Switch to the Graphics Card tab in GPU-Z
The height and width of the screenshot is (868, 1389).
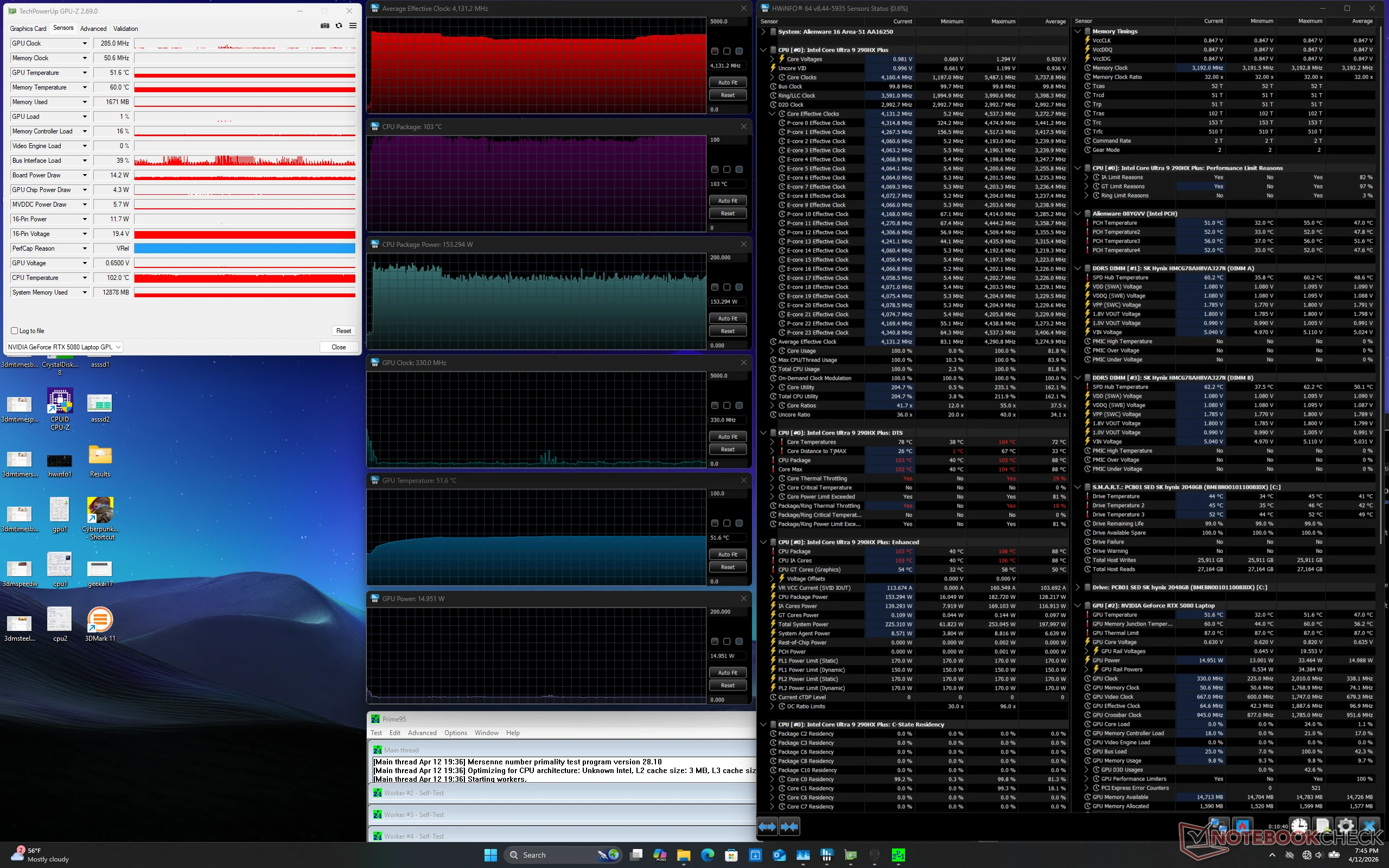(28, 29)
